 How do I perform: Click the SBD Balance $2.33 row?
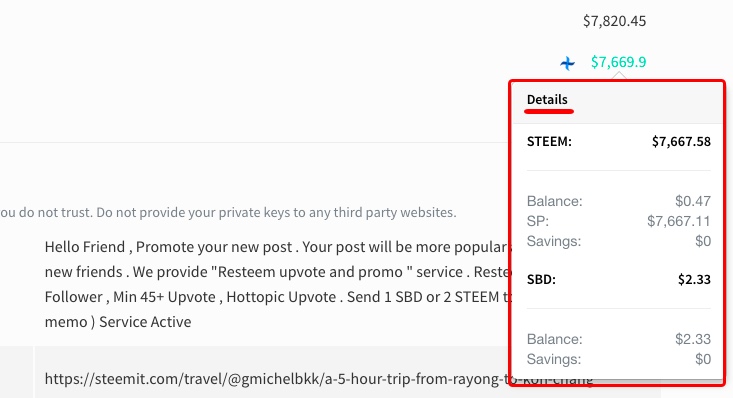point(618,339)
